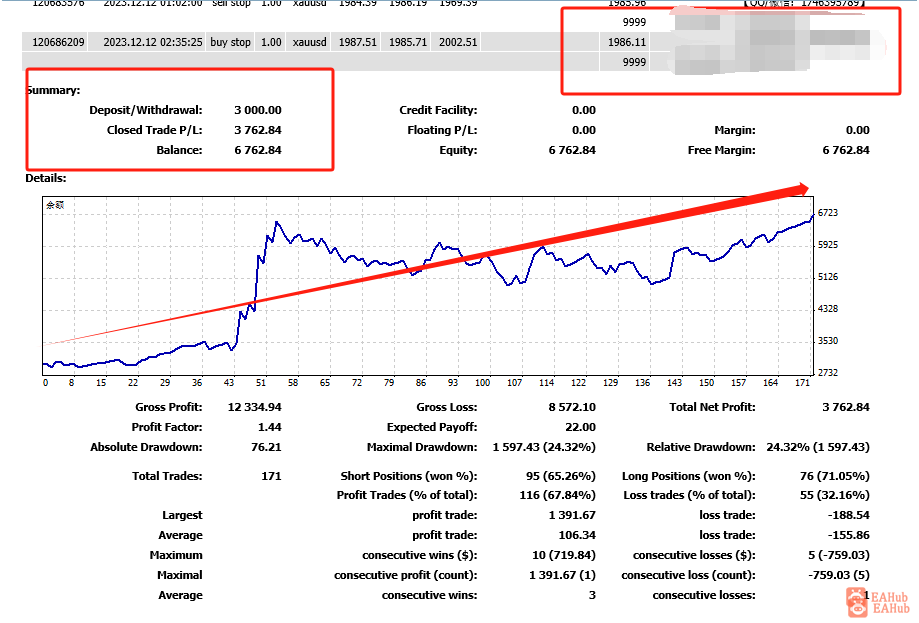Screen dimensions: 919x623
Task: Select the timestamp 2023.12.12 02:35:25
Action: [152, 42]
